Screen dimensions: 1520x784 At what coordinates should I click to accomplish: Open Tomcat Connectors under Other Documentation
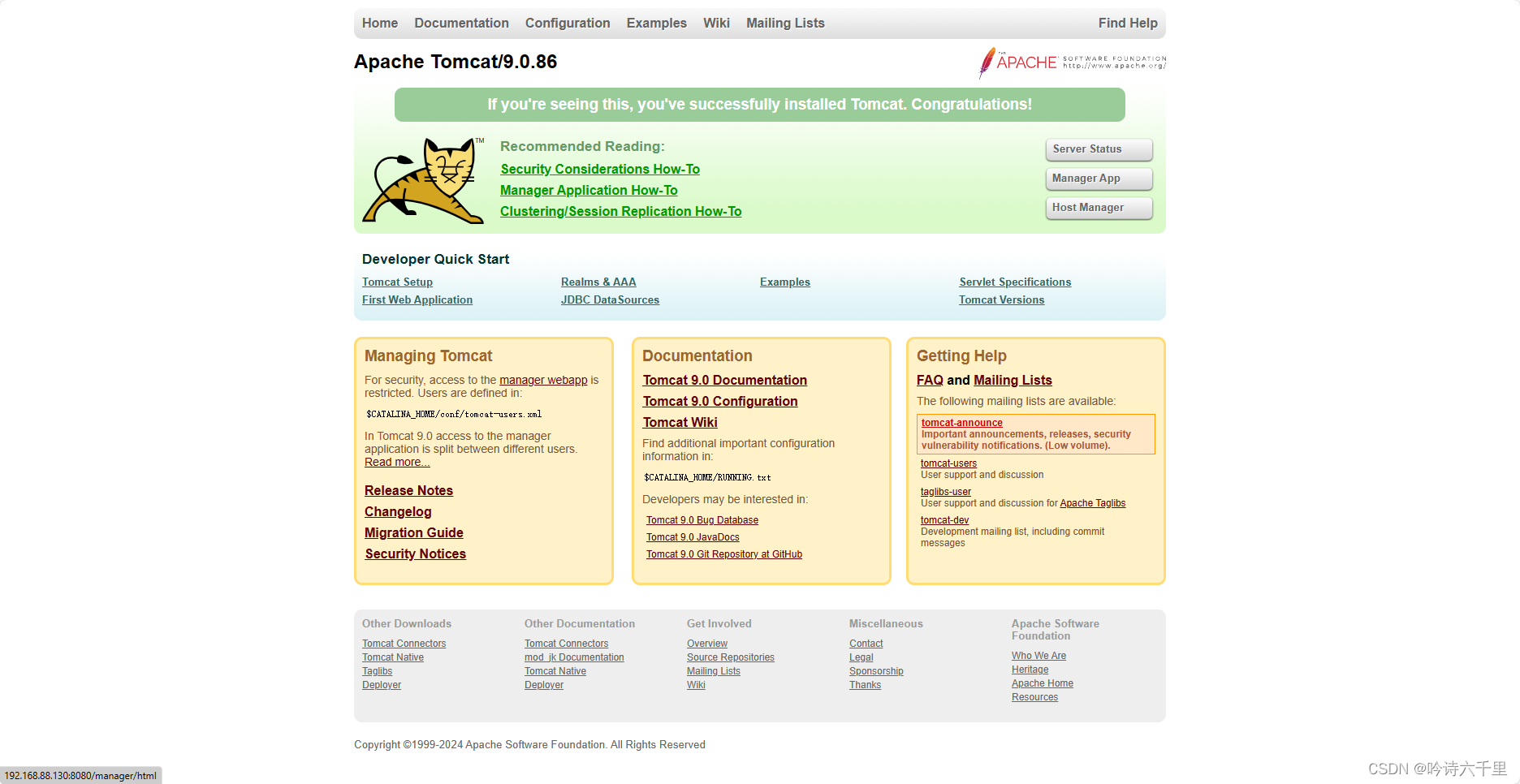click(x=566, y=644)
